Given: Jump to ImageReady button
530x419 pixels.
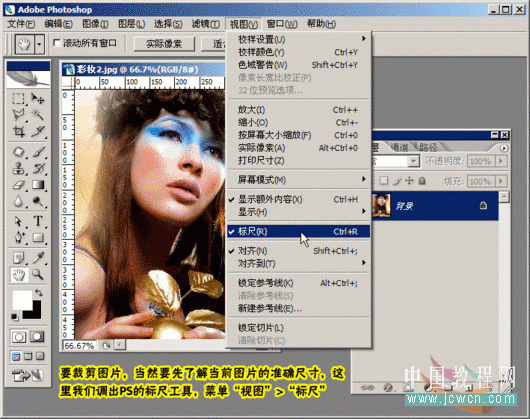Looking at the screenshot, I should pos(27,375).
